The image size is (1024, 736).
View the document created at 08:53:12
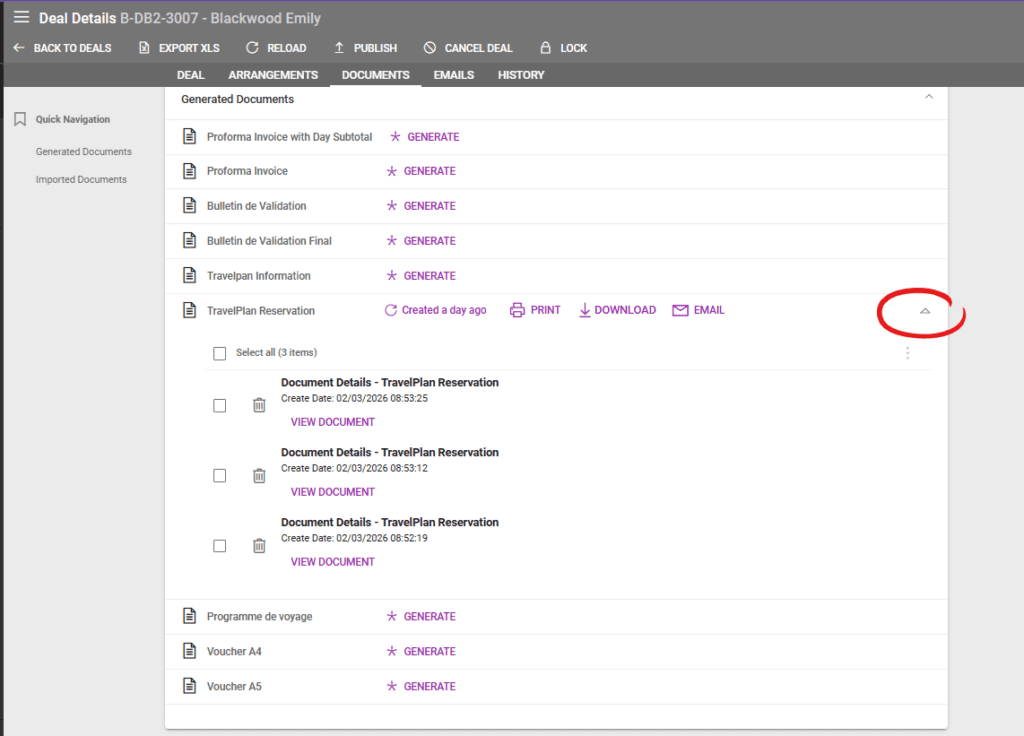coord(332,492)
